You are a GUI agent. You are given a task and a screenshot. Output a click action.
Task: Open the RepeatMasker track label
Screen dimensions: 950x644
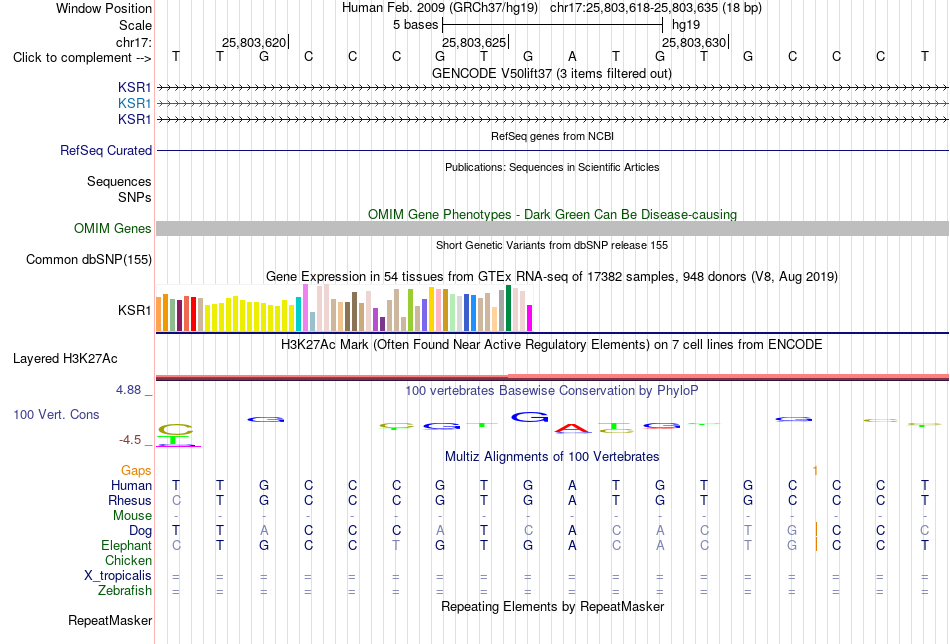coord(110,620)
